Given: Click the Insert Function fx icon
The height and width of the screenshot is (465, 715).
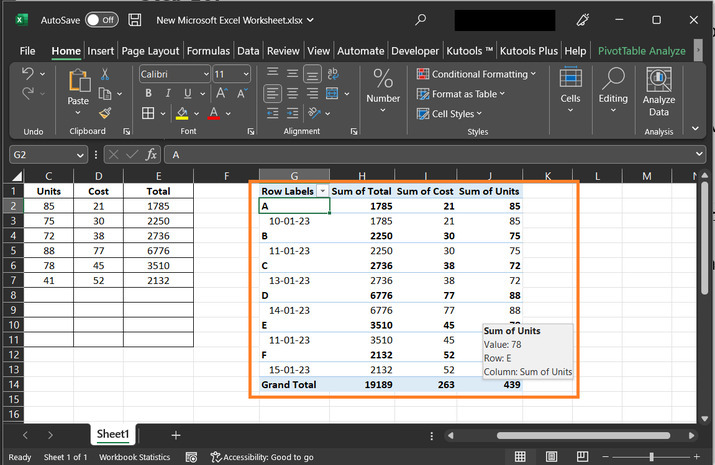Looking at the screenshot, I should [x=151, y=154].
